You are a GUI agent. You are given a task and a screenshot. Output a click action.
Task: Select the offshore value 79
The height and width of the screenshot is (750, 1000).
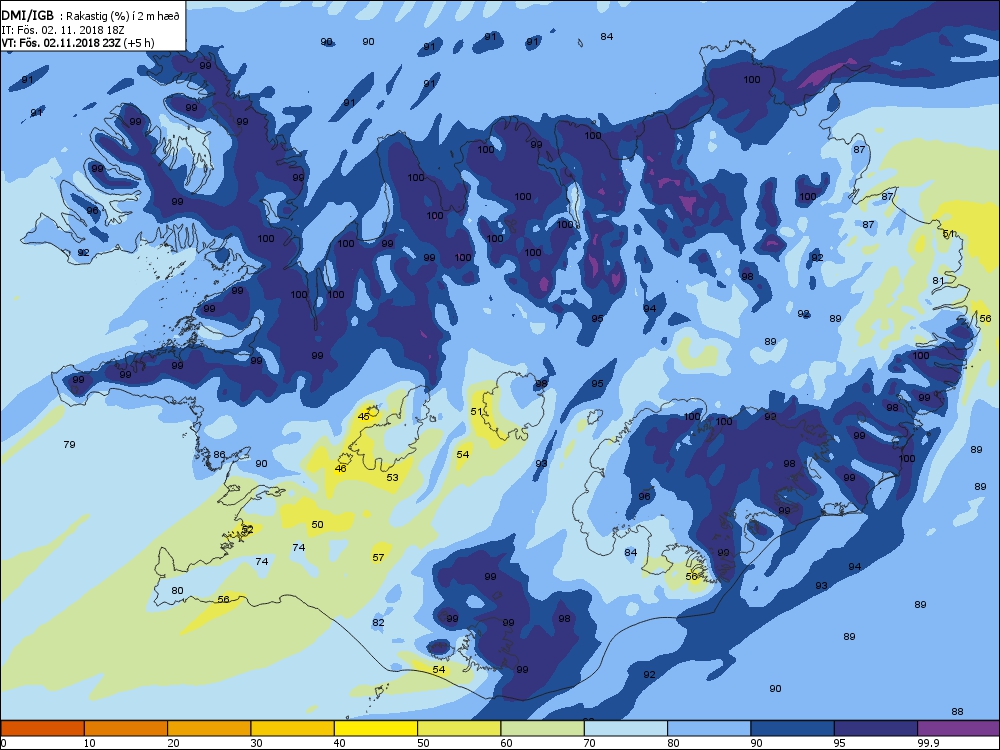70,444
